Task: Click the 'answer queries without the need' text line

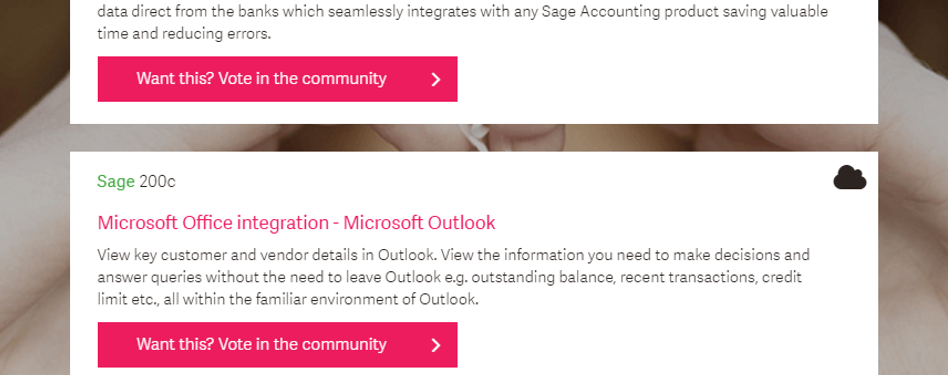Action: 449,277
